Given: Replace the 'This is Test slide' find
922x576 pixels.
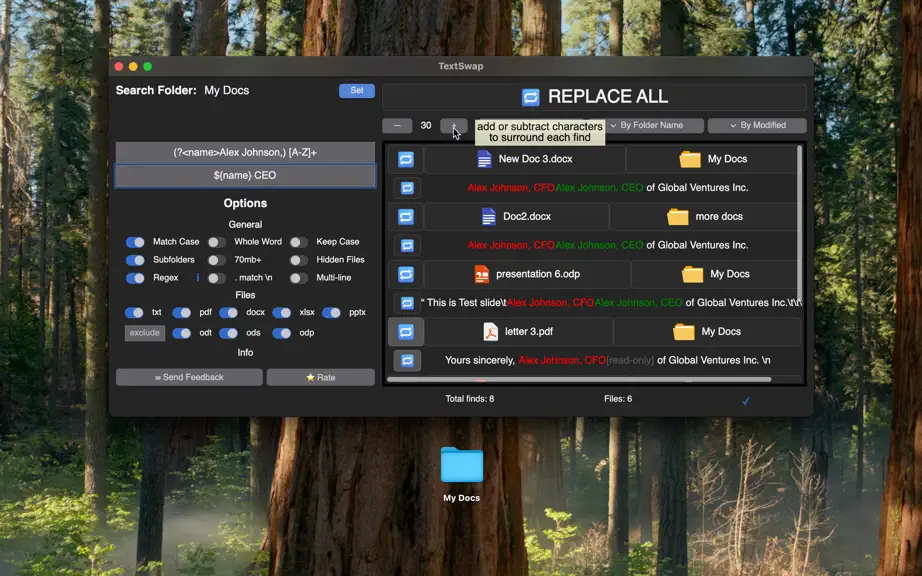Looking at the screenshot, I should [x=407, y=303].
